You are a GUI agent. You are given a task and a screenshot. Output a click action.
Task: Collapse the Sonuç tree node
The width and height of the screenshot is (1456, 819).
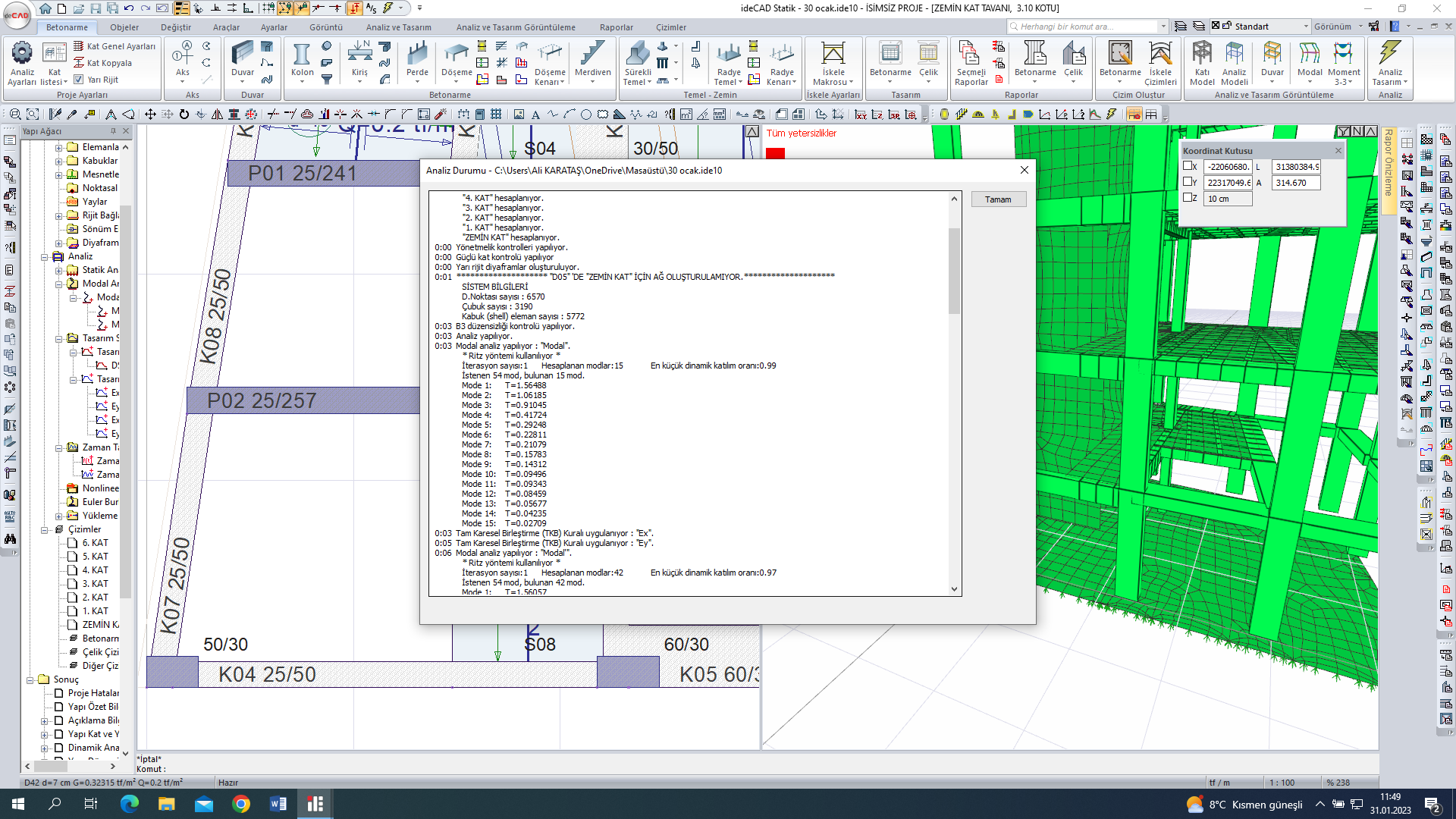click(30, 679)
